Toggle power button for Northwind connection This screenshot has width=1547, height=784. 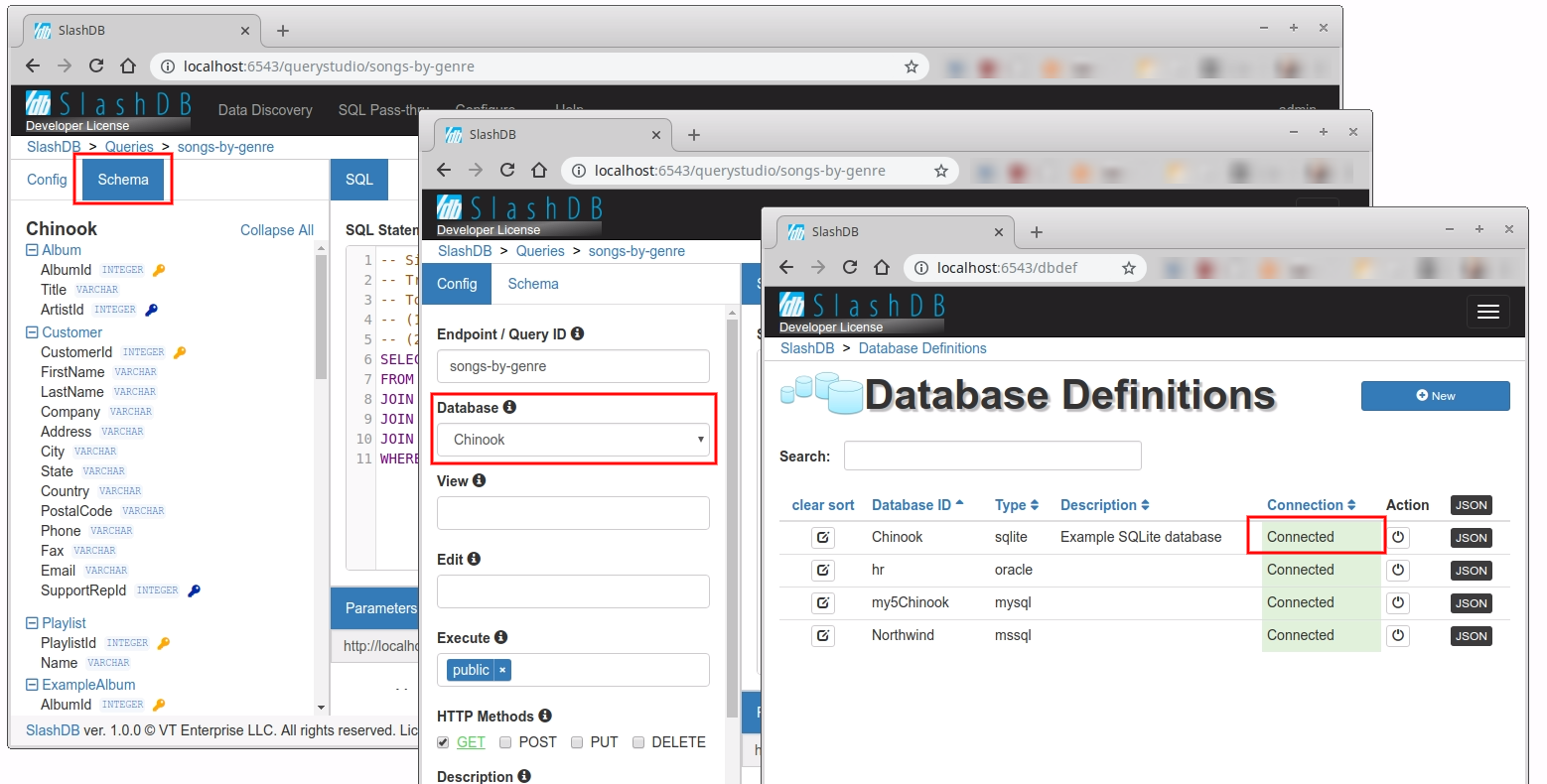[1398, 636]
